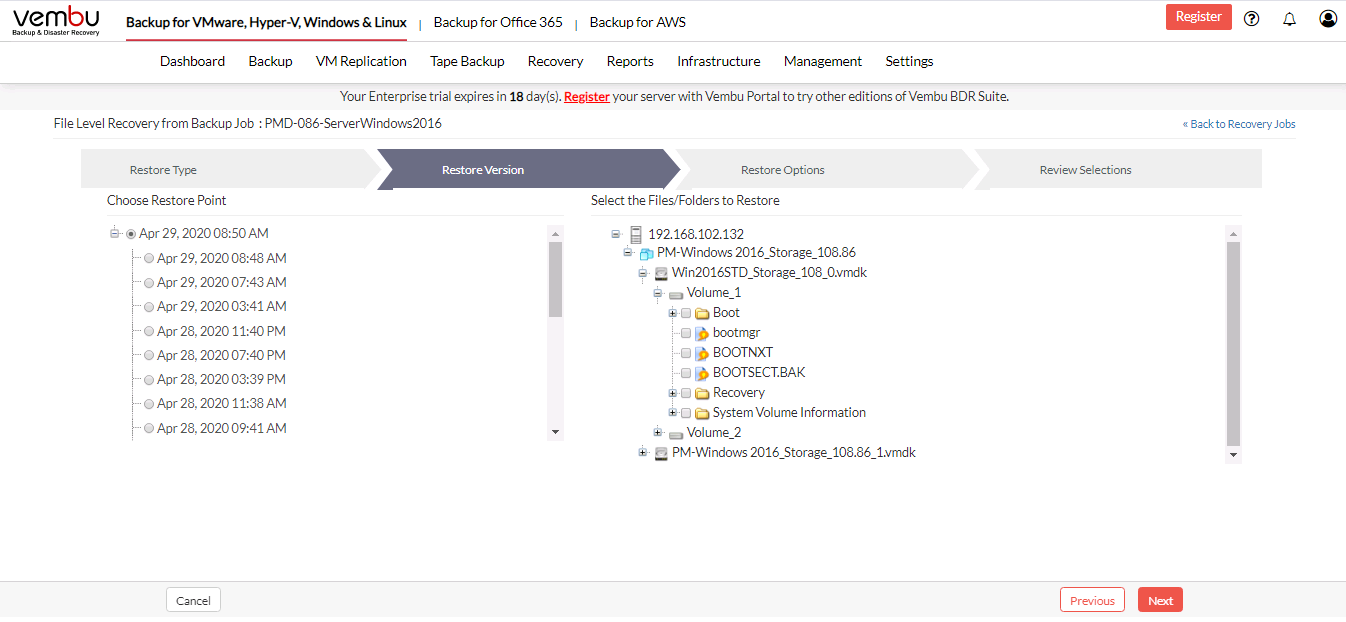1346x622 pixels.
Task: Expand the Boot folder
Action: pos(673,313)
